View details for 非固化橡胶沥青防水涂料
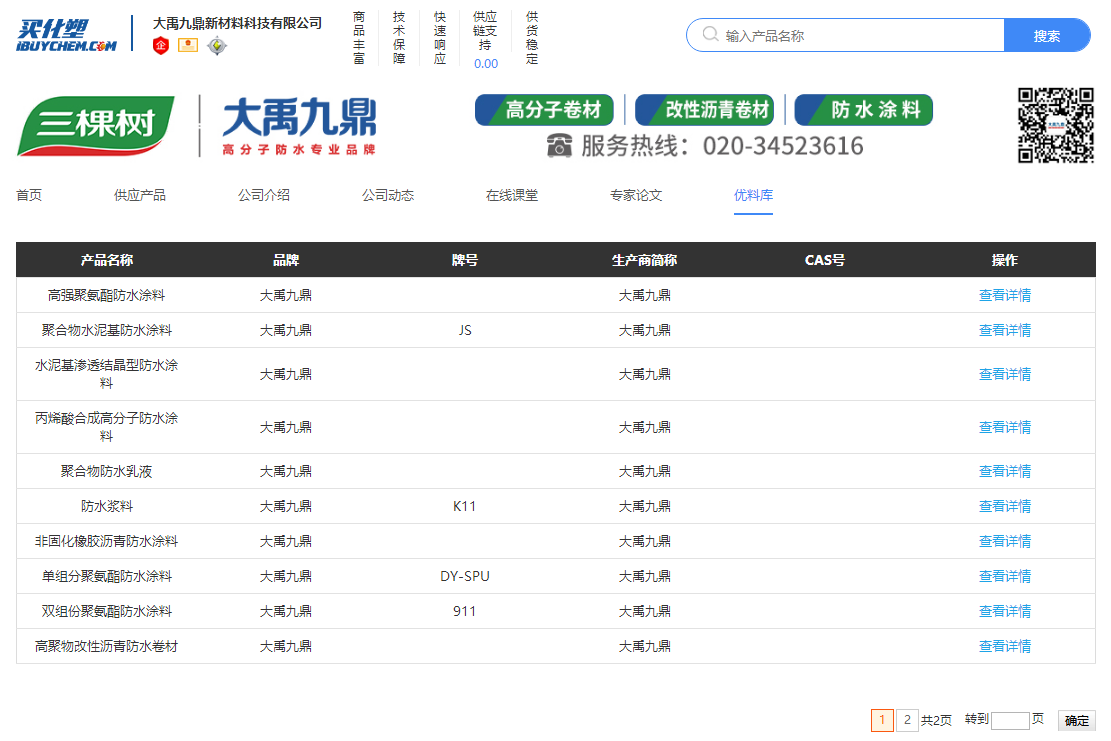The image size is (1111, 741). tap(1005, 541)
